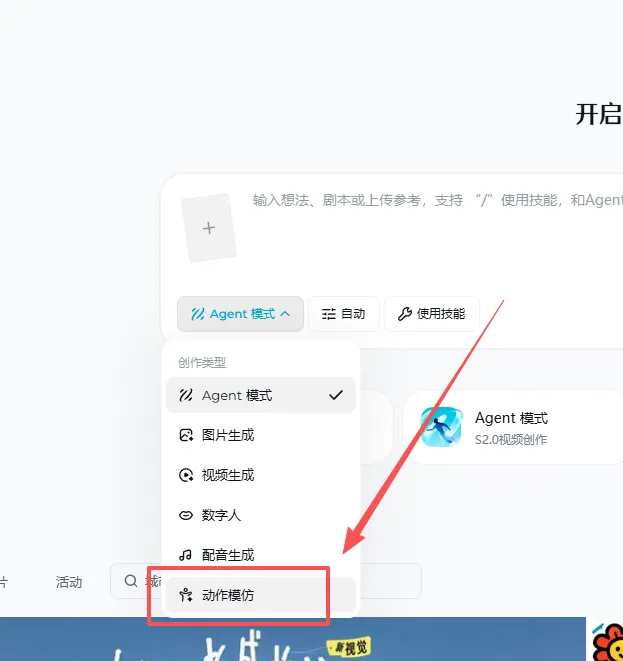The image size is (623, 661).
Task: Click the 数字人 lips icon
Action: click(186, 515)
